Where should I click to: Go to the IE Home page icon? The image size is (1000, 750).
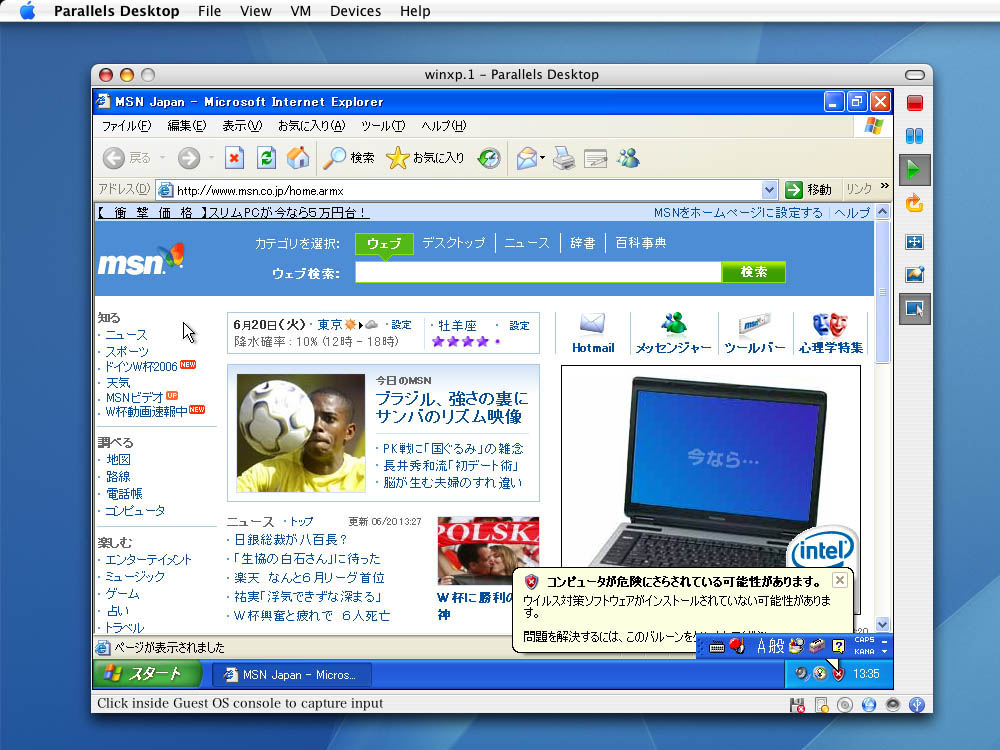click(298, 158)
